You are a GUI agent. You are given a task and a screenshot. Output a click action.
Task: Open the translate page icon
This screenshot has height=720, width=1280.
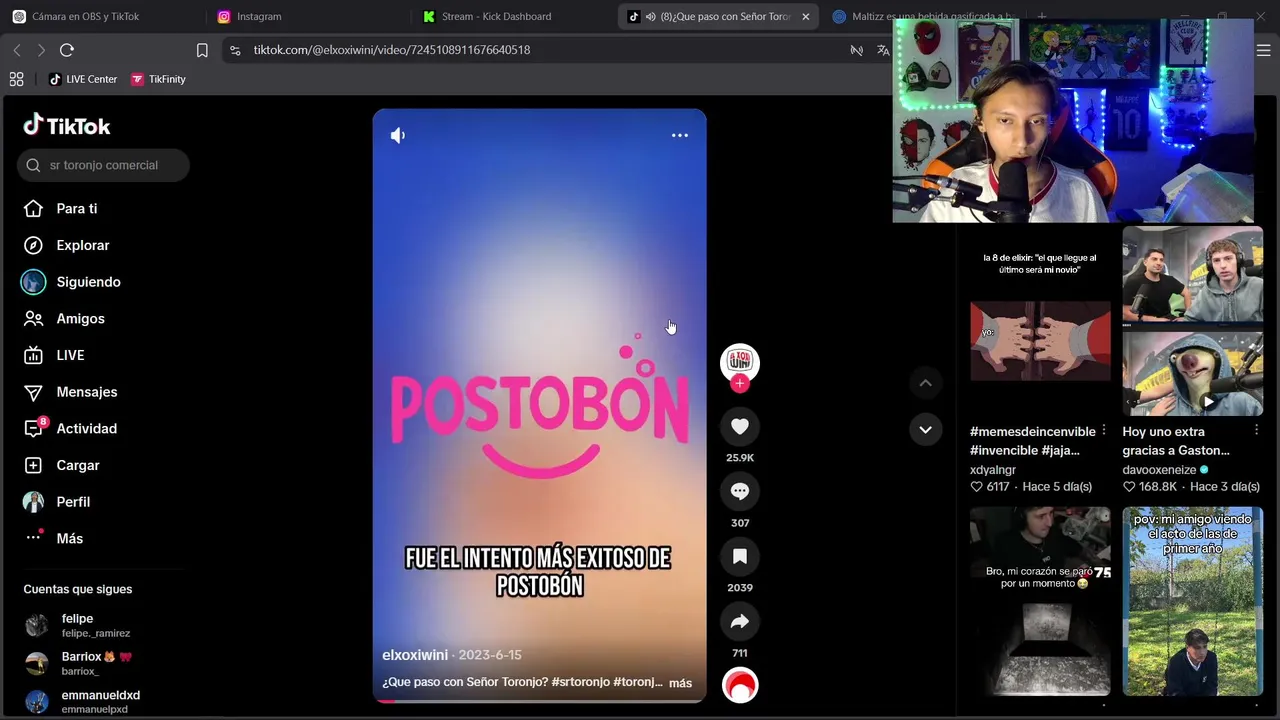pos(883,50)
